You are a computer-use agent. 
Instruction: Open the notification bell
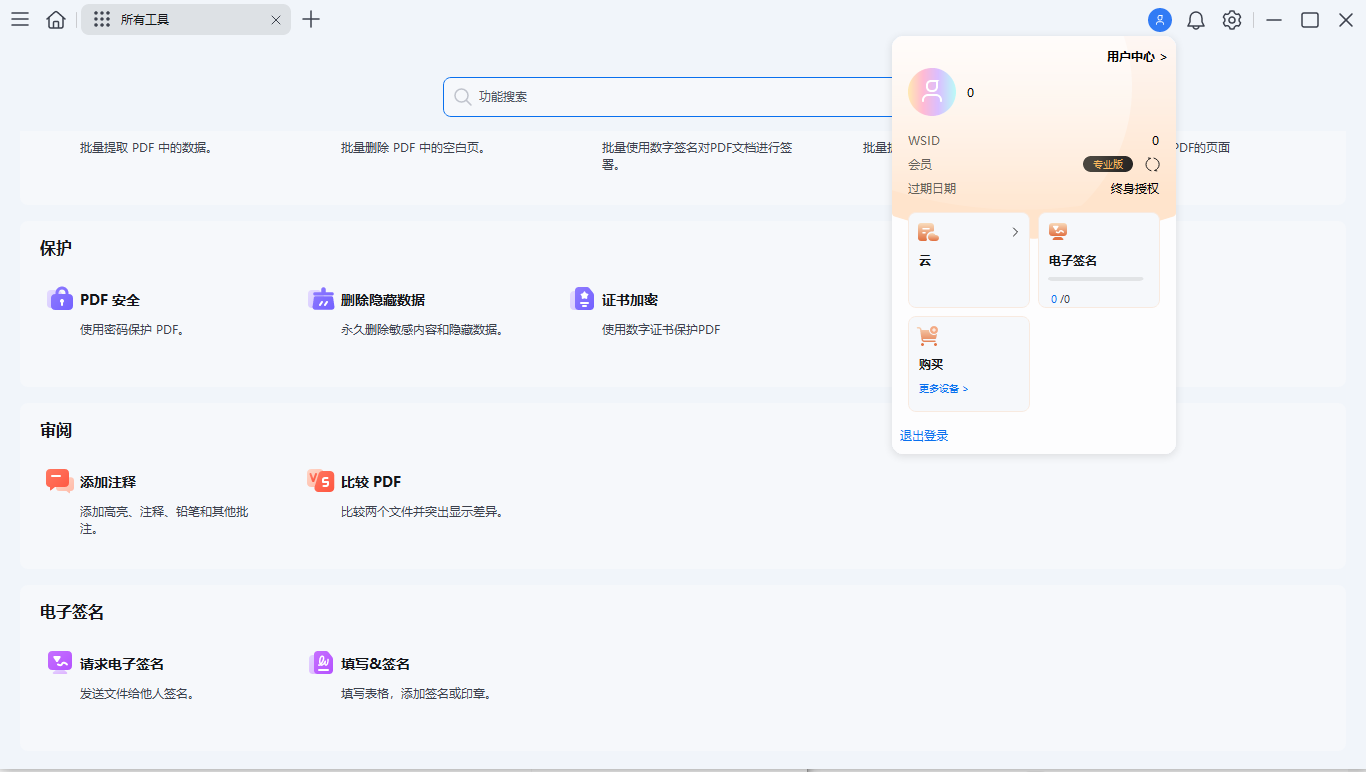tap(1195, 19)
